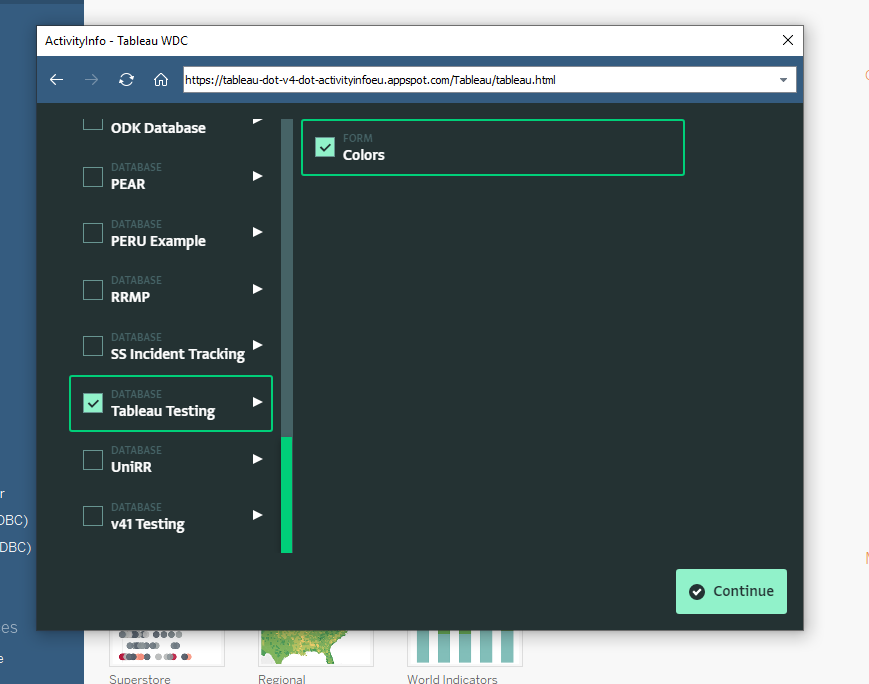Select the SS Incident Tracking checkbox
This screenshot has width=869, height=684.
pyautogui.click(x=93, y=346)
